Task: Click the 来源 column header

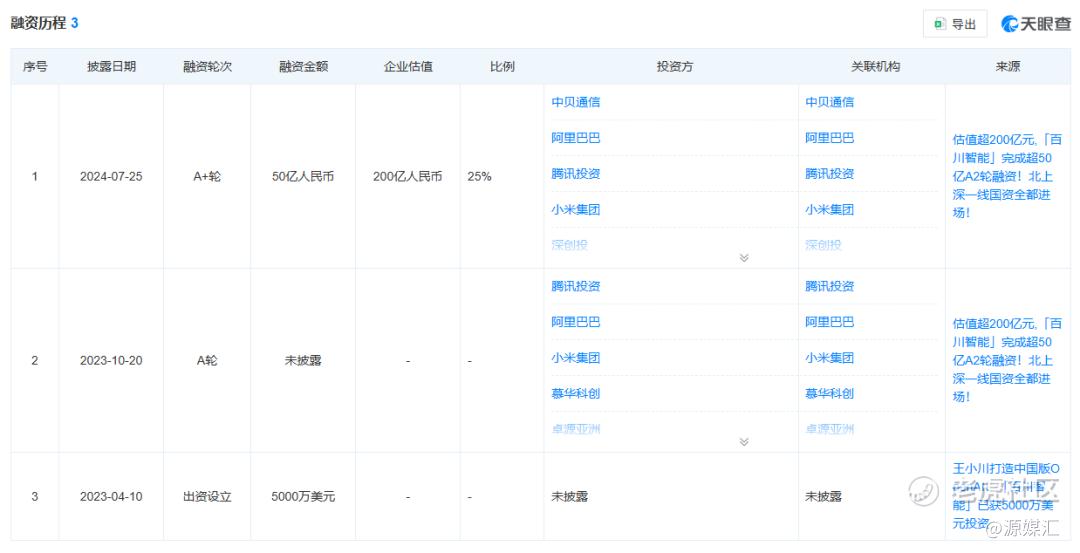Action: 1008,67
